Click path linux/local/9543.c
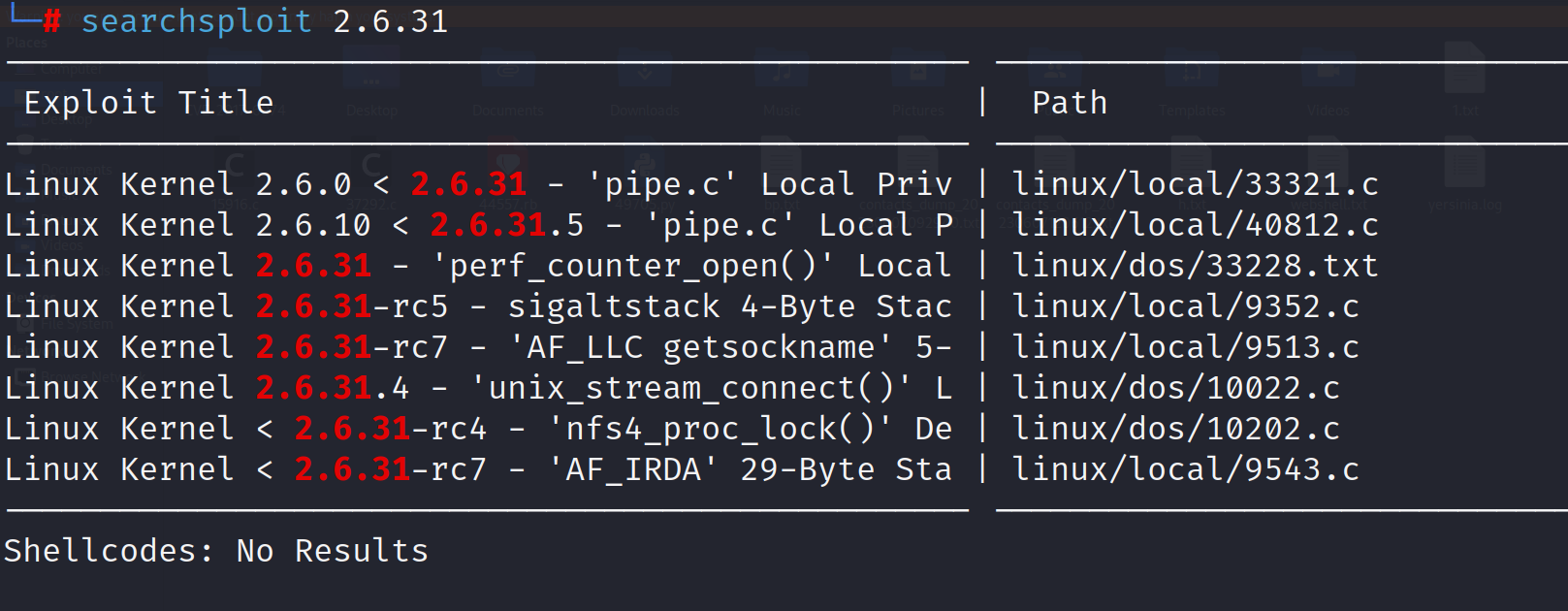 point(1185,469)
